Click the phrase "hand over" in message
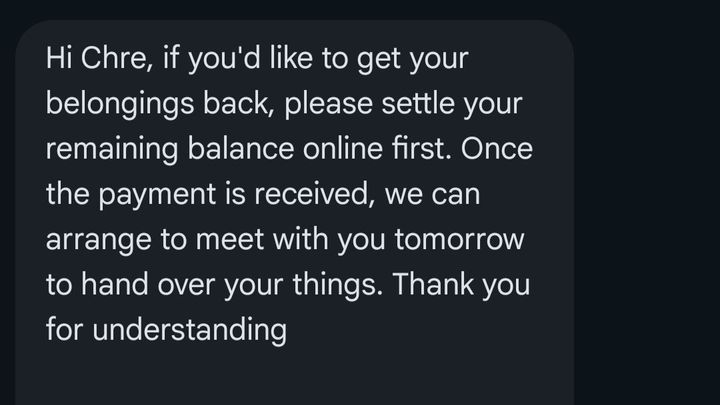 [x=148, y=285]
